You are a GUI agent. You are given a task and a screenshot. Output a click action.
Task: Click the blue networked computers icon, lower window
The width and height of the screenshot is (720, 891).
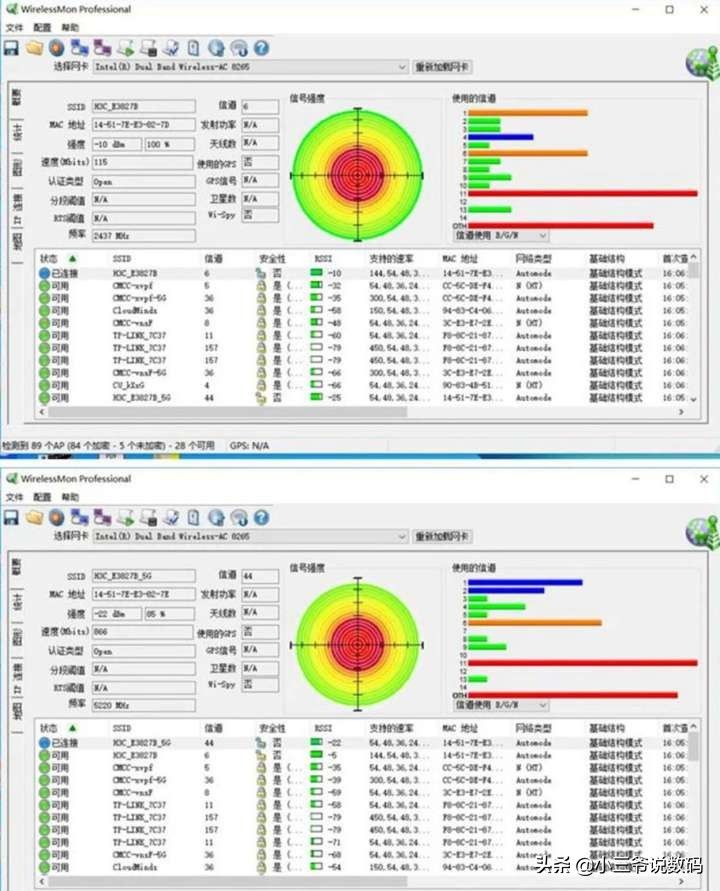click(x=79, y=518)
